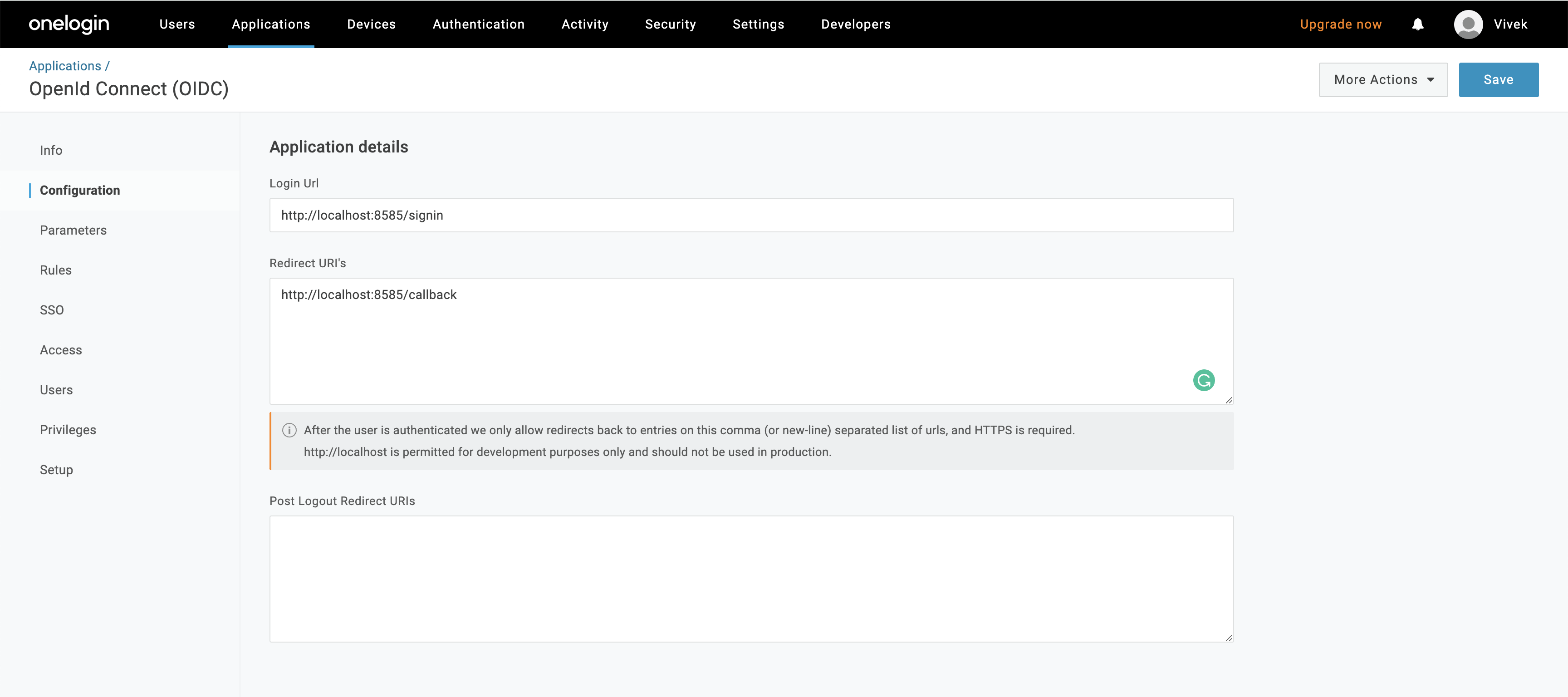This screenshot has width=1568, height=697.
Task: Select the SSO sidebar entry
Action: pos(52,310)
